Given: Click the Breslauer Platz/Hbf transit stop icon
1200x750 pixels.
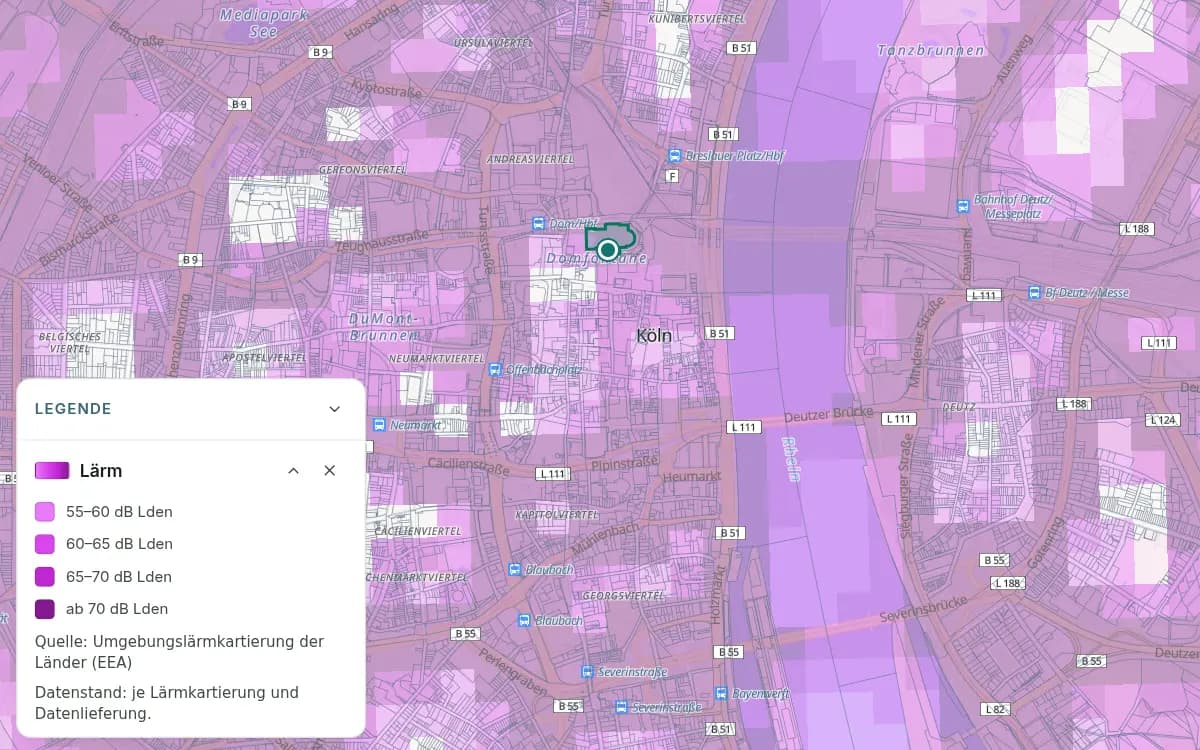Looking at the screenshot, I should pyautogui.click(x=675, y=155).
